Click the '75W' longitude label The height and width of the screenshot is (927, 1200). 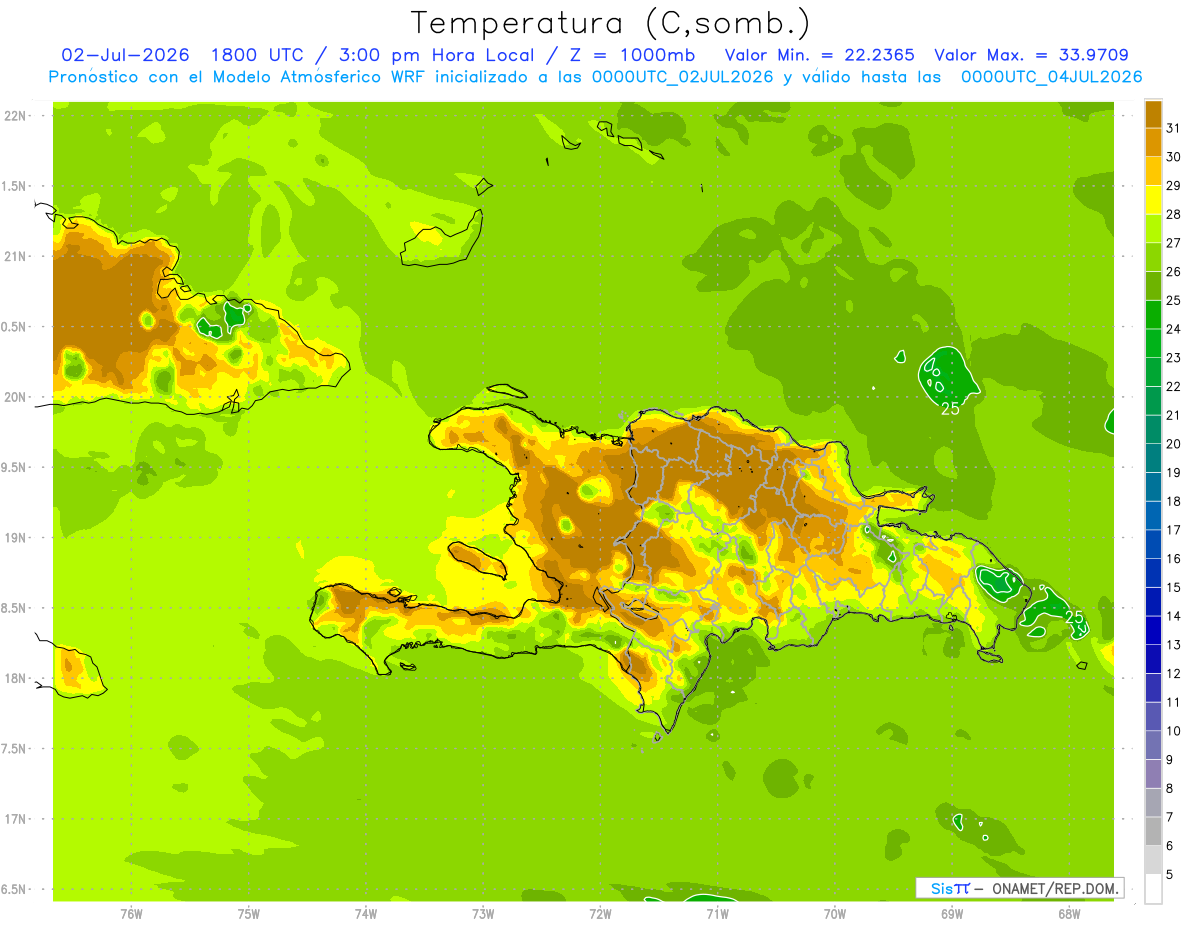pyautogui.click(x=249, y=913)
